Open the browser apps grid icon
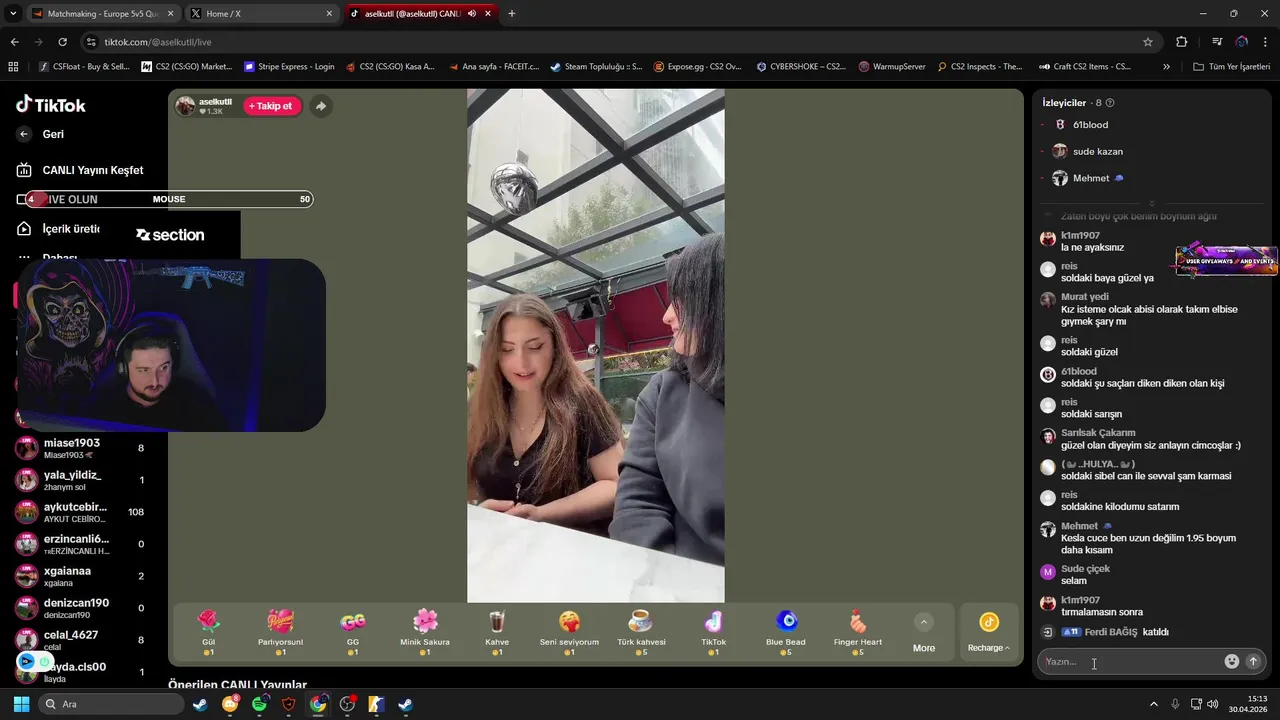 [x=13, y=67]
